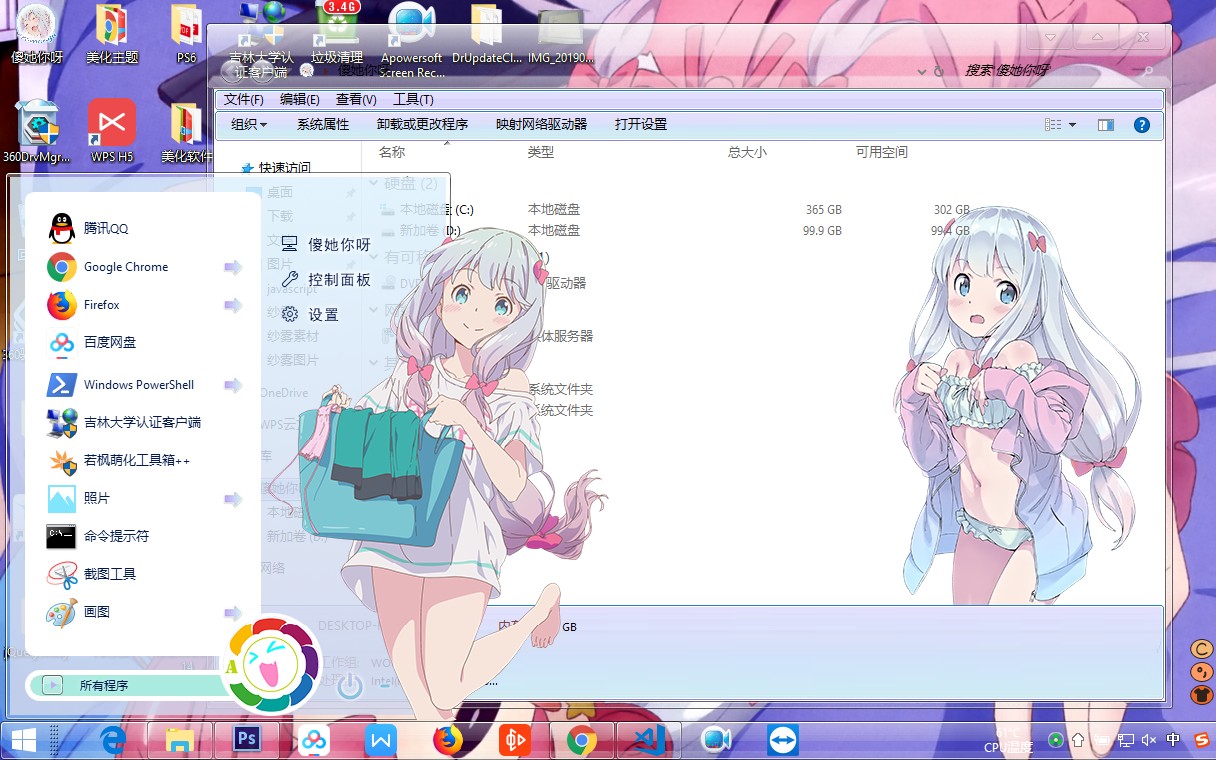This screenshot has height=760, width=1216.
Task: Select the PS6 desktop folder
Action: click(186, 34)
